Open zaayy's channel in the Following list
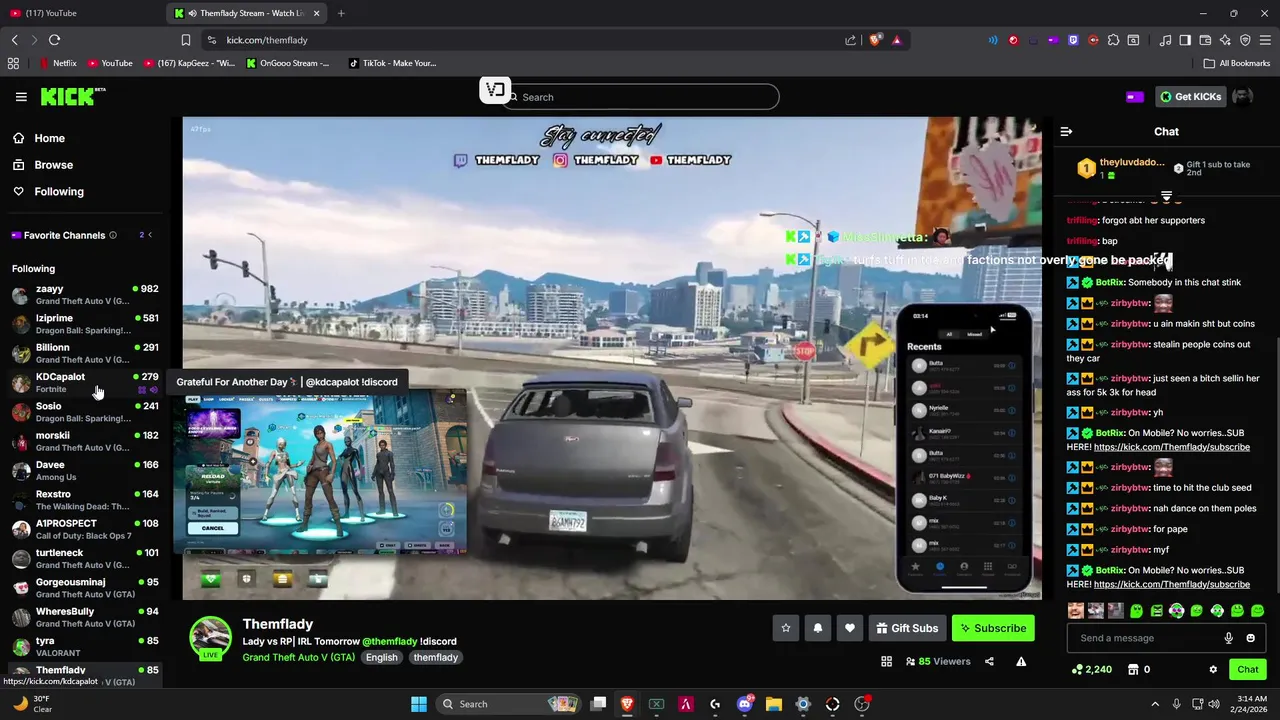Image resolution: width=1280 pixels, height=720 pixels. coord(84,295)
